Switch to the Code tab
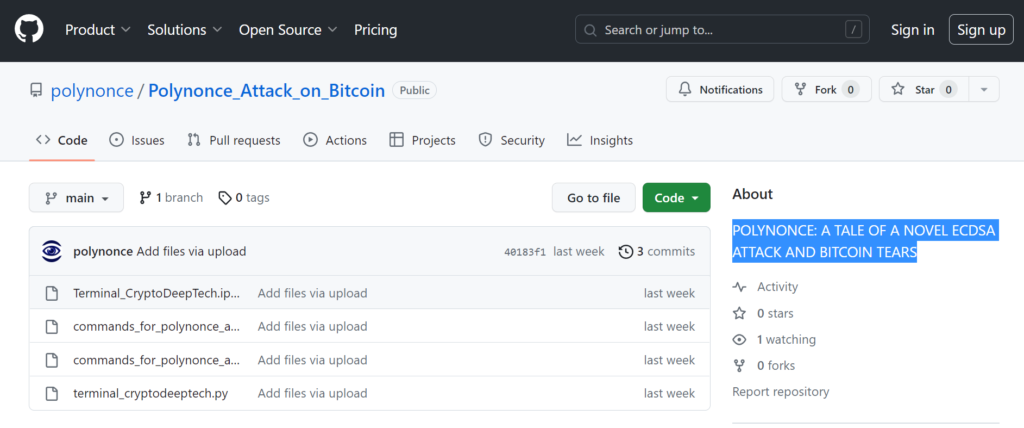Viewport: 1024px width, 428px height. point(62,140)
